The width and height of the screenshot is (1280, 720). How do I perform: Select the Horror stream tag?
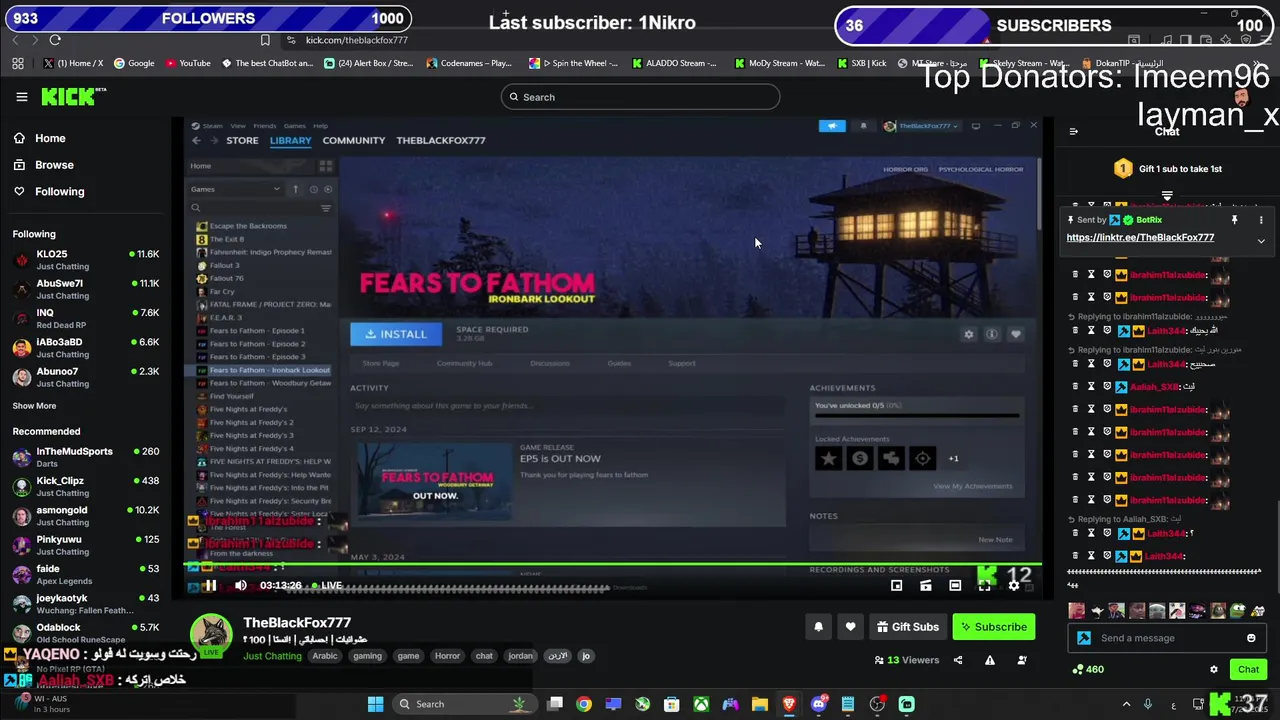pos(447,656)
